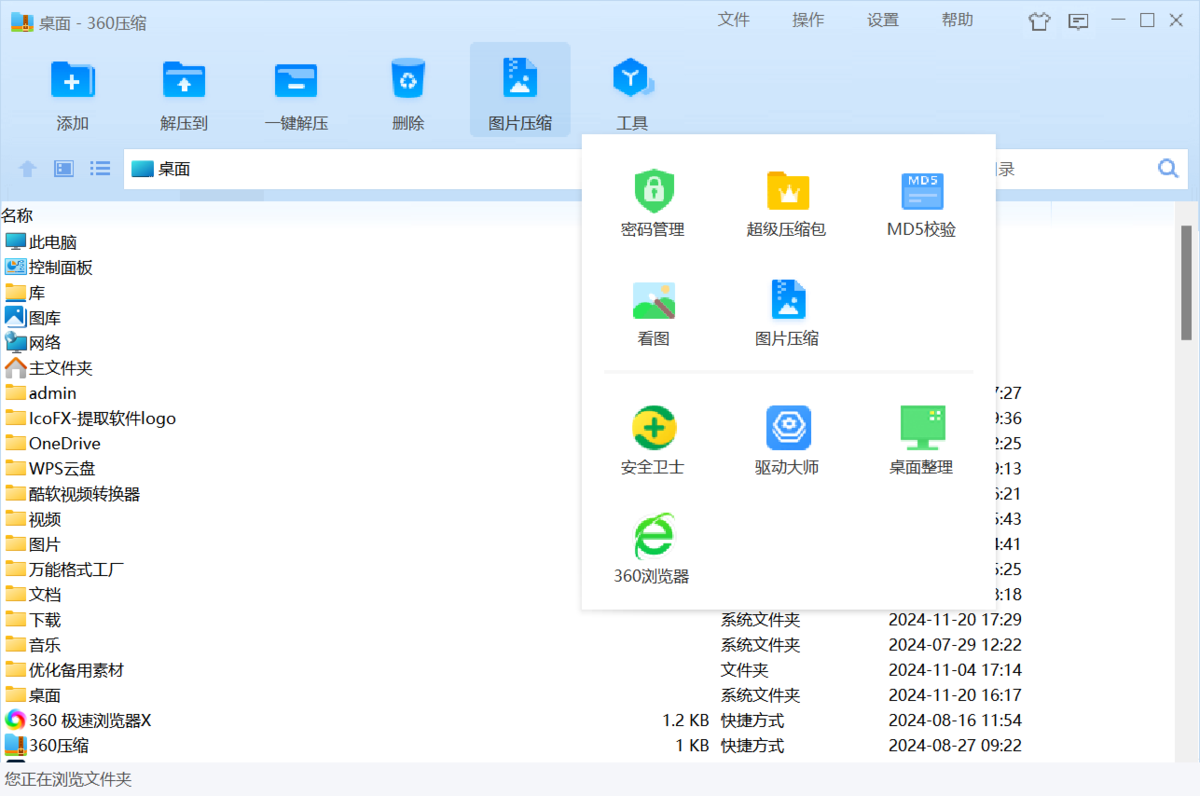Go up to the parent directory
This screenshot has height=796, width=1200.
[28, 169]
